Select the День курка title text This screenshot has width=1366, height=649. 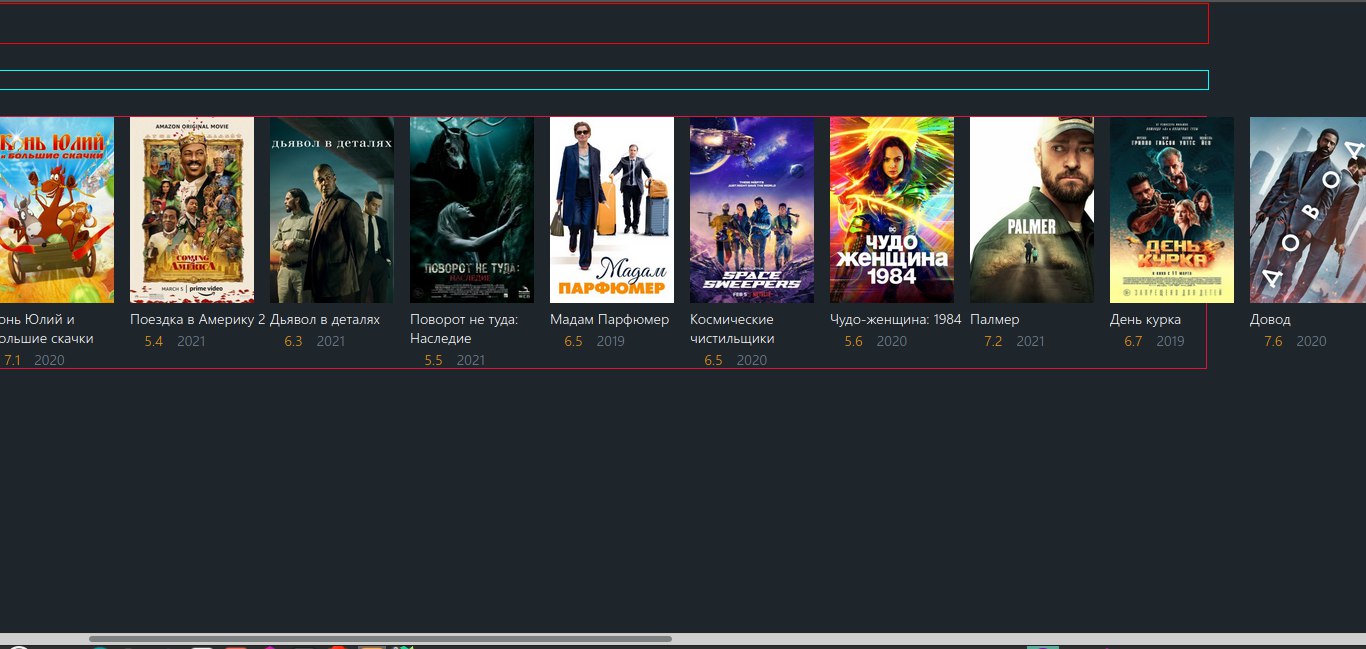click(1145, 320)
